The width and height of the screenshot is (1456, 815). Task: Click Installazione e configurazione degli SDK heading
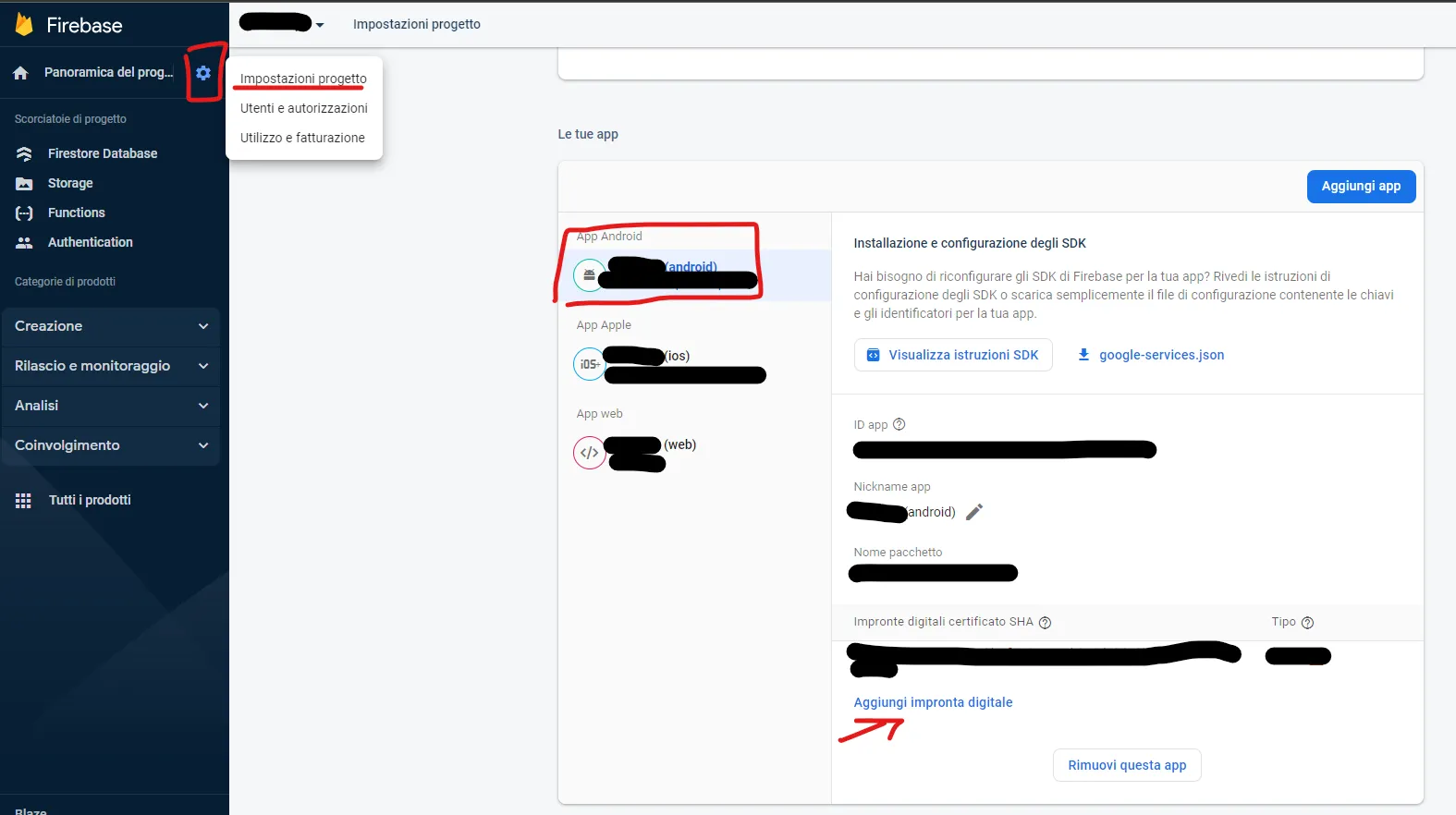970,243
